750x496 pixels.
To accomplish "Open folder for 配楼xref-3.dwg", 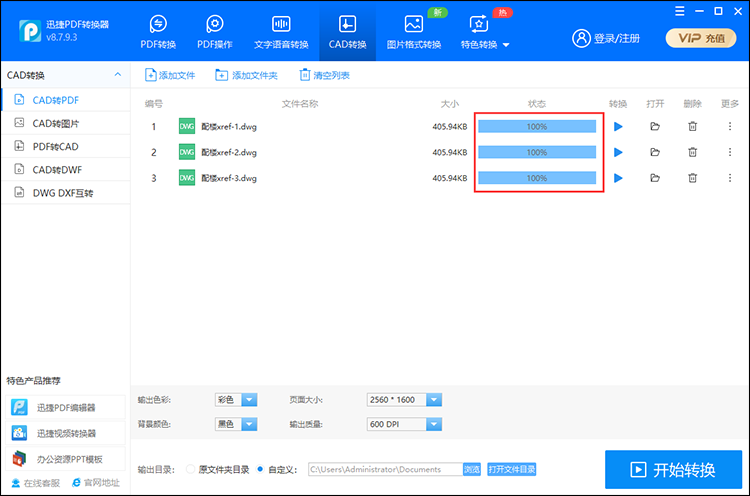I will point(655,178).
